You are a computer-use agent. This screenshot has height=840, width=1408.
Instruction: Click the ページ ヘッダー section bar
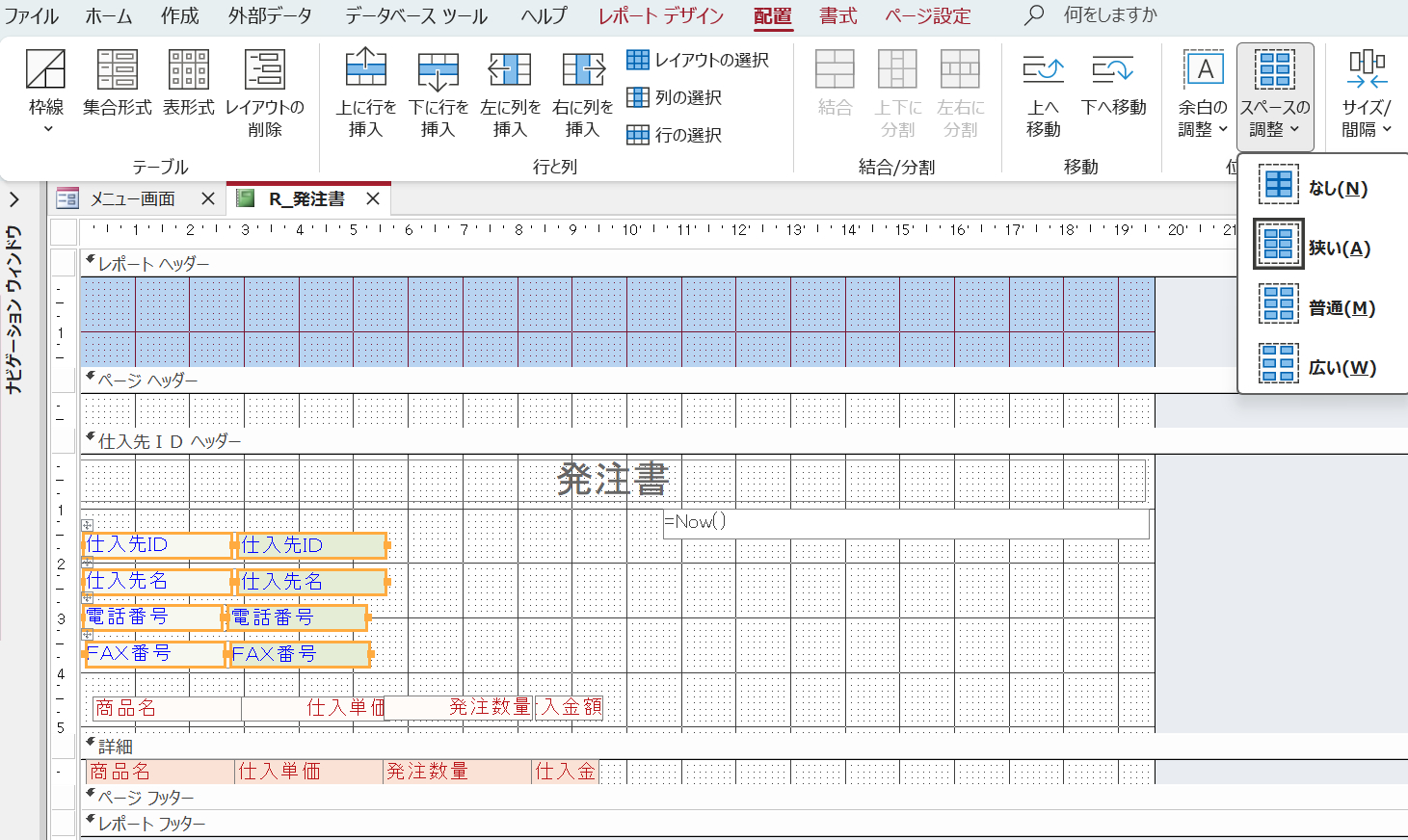[x=742, y=381]
